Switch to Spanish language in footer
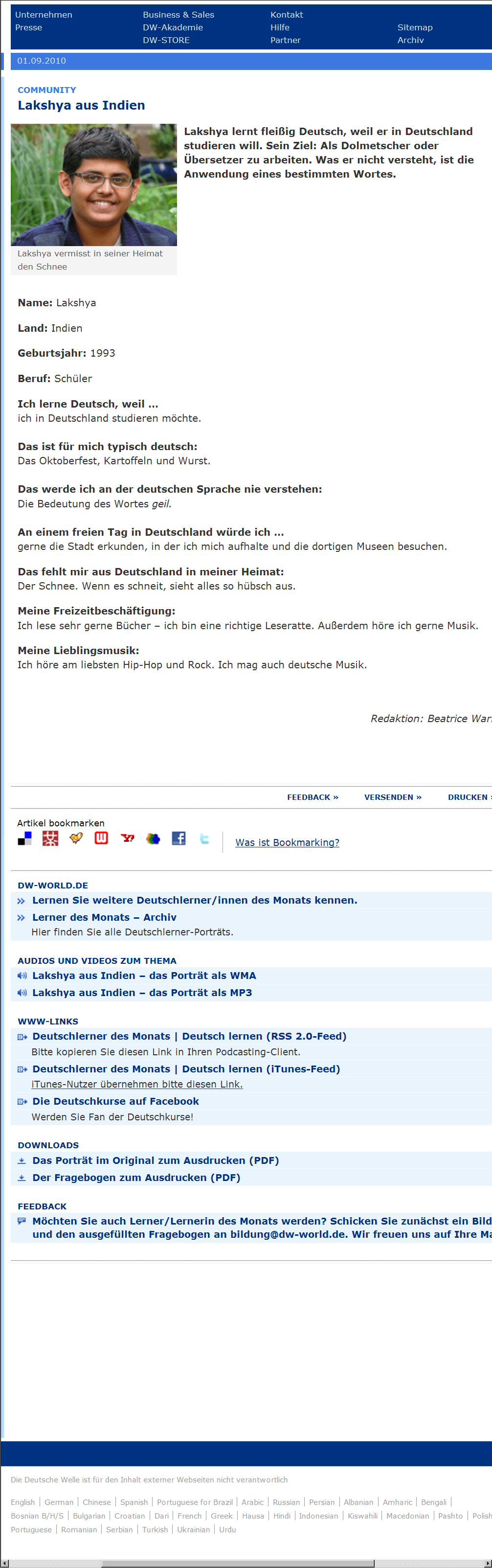The height and width of the screenshot is (1568, 492). [134, 1502]
